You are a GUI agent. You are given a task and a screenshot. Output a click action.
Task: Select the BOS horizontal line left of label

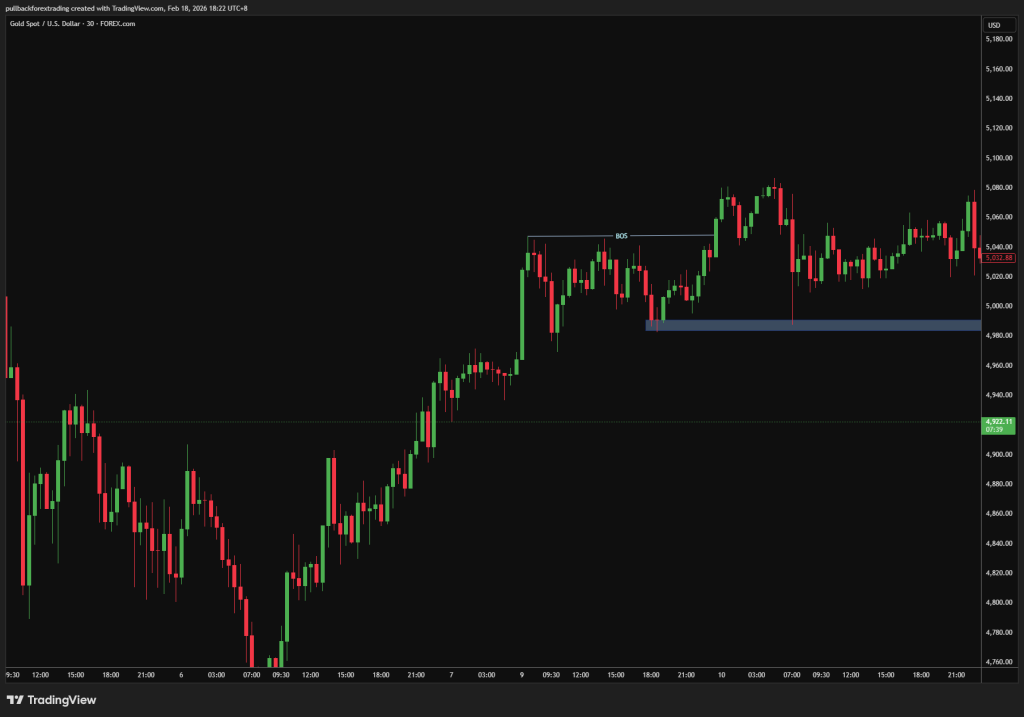click(x=568, y=236)
